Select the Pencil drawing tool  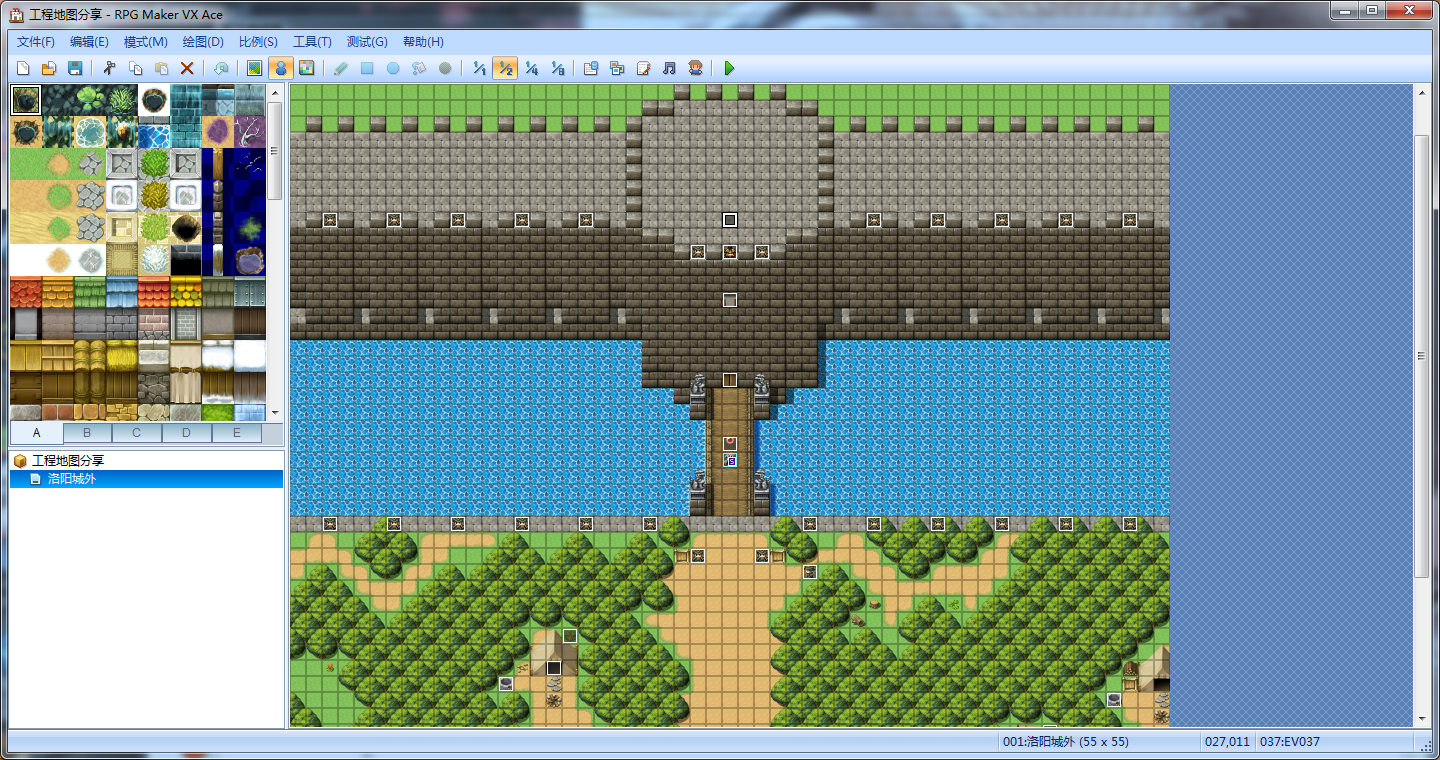(x=341, y=68)
